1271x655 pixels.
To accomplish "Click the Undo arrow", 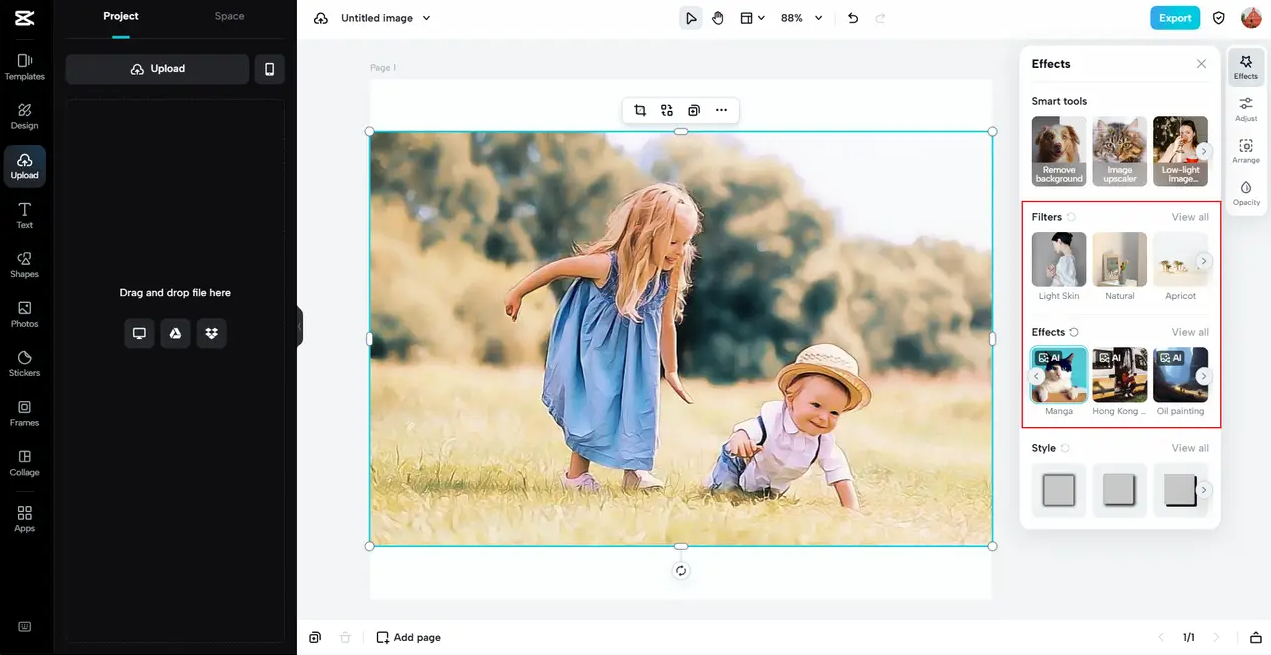I will 853,18.
